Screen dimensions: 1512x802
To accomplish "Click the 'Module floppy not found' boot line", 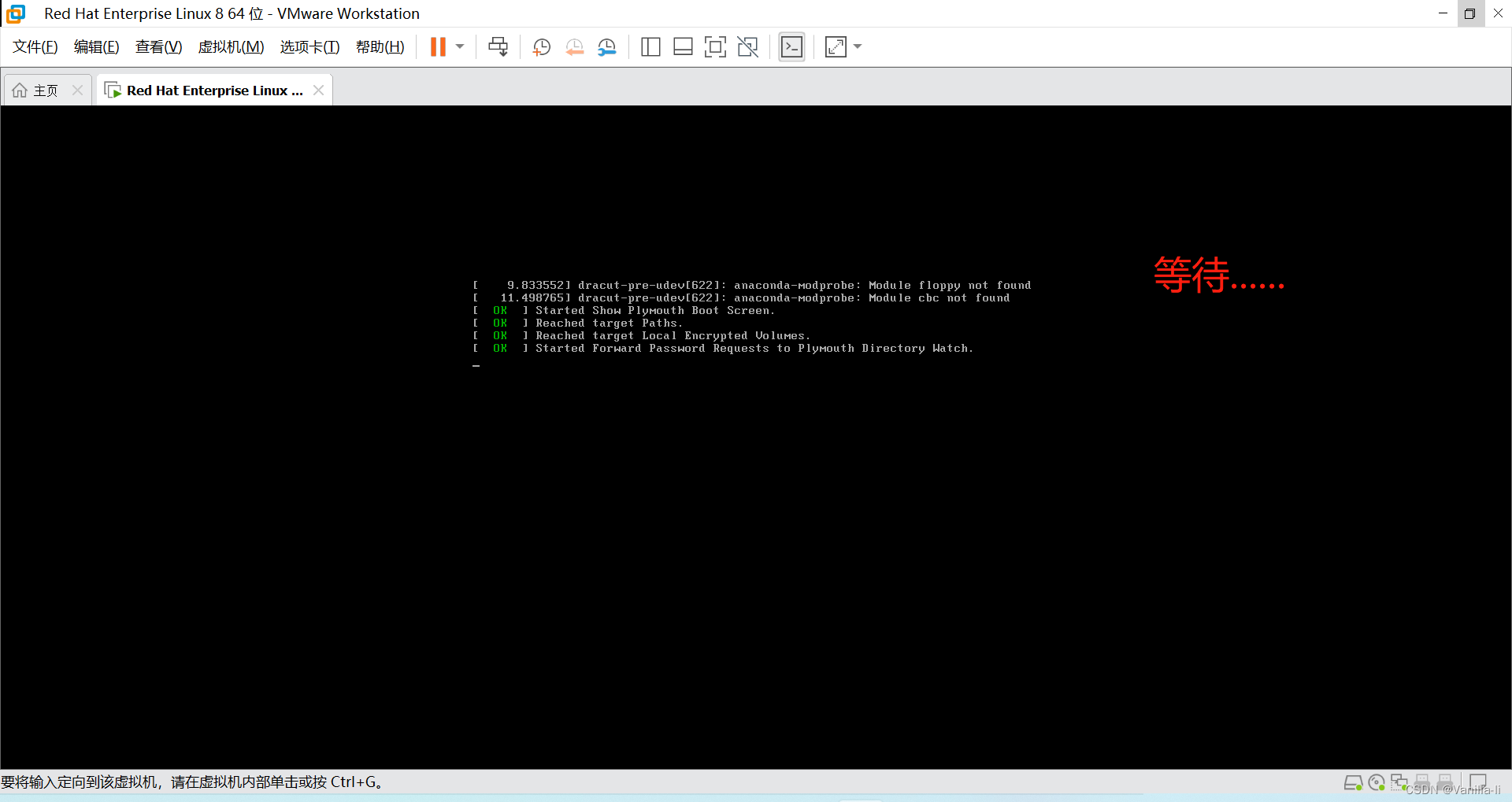I will 751,285.
